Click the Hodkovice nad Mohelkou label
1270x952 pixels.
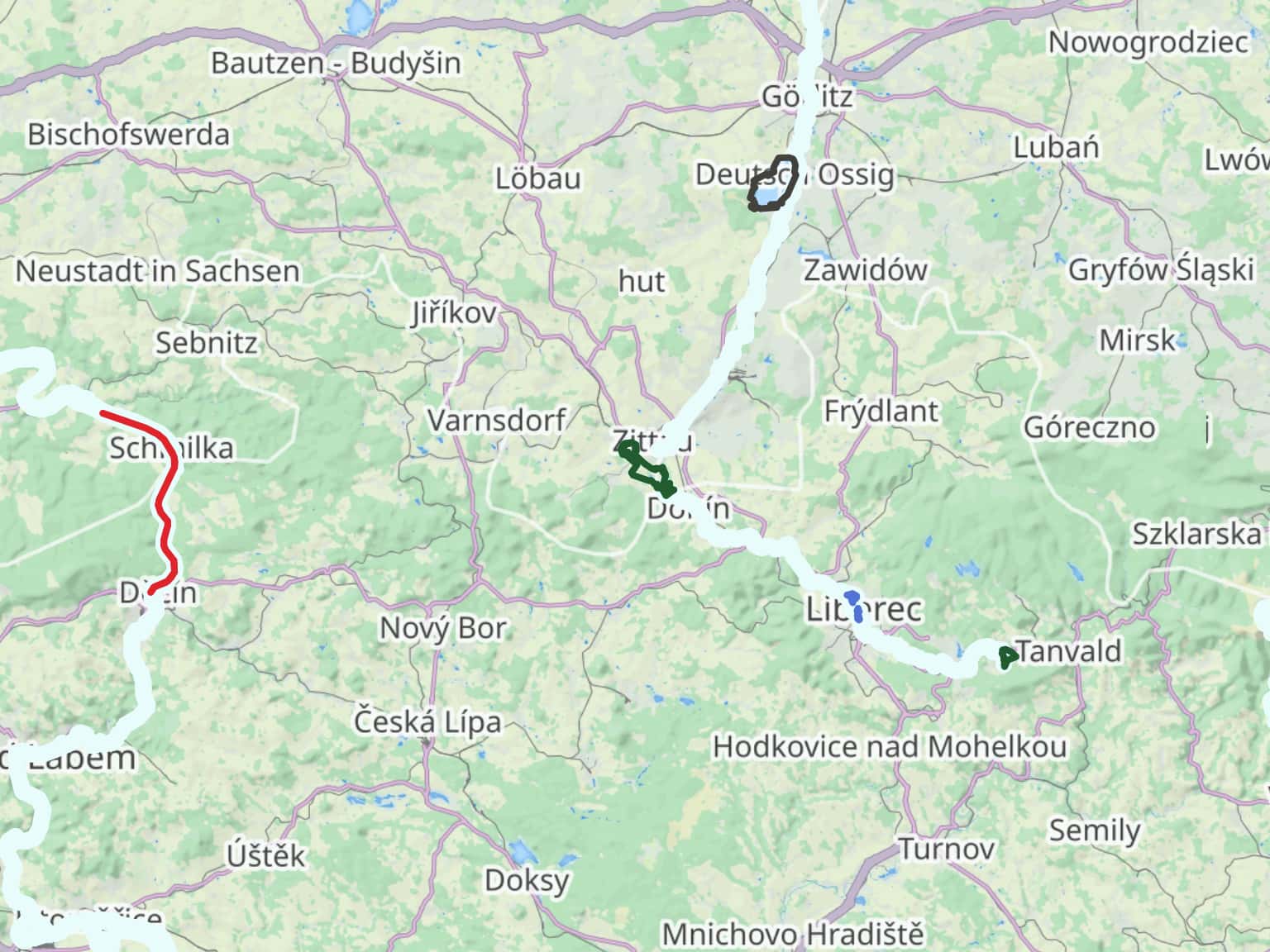coord(890,747)
